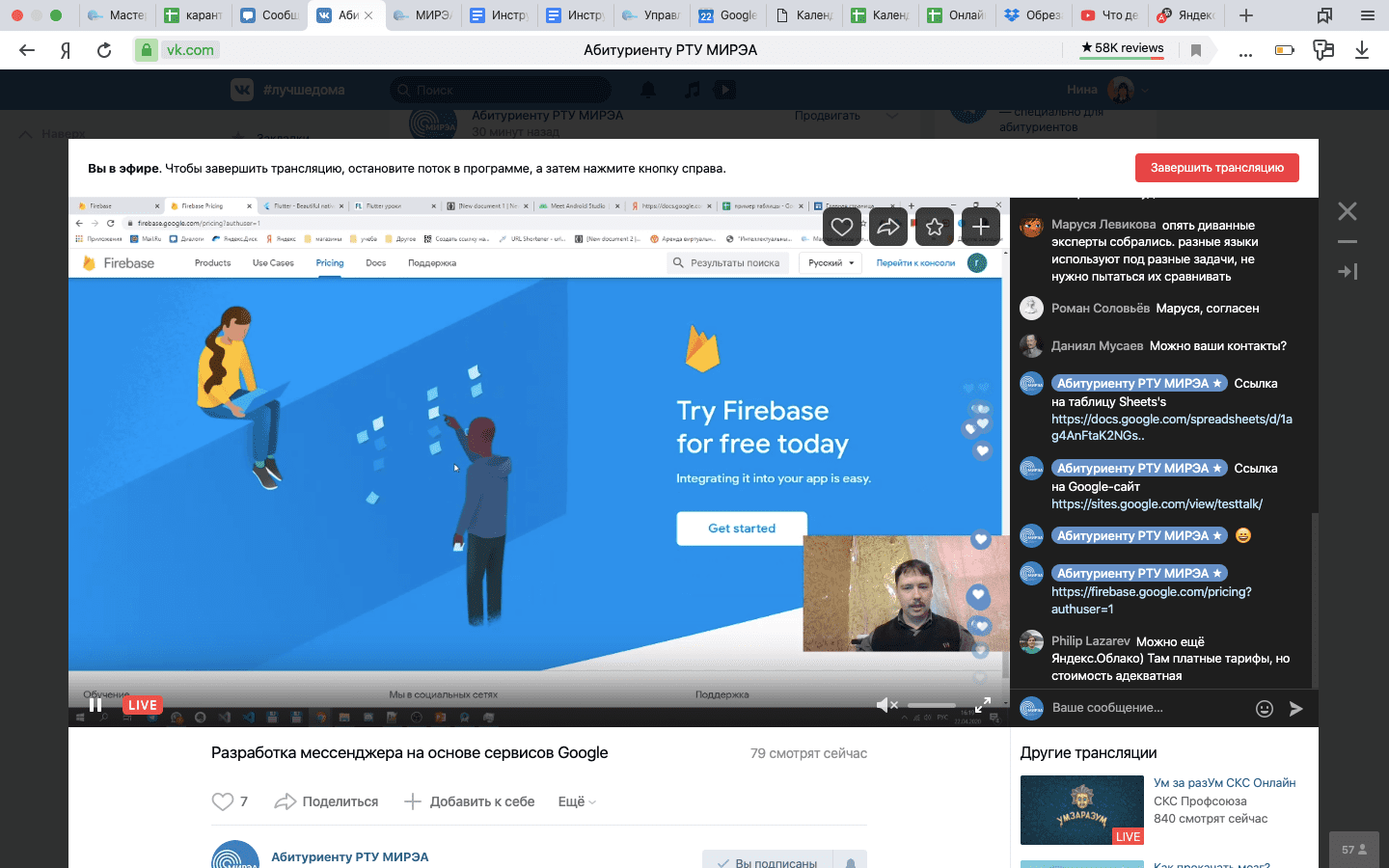This screenshot has width=1389, height=868.
Task: Minimize the video player overlay
Action: click(x=1348, y=241)
